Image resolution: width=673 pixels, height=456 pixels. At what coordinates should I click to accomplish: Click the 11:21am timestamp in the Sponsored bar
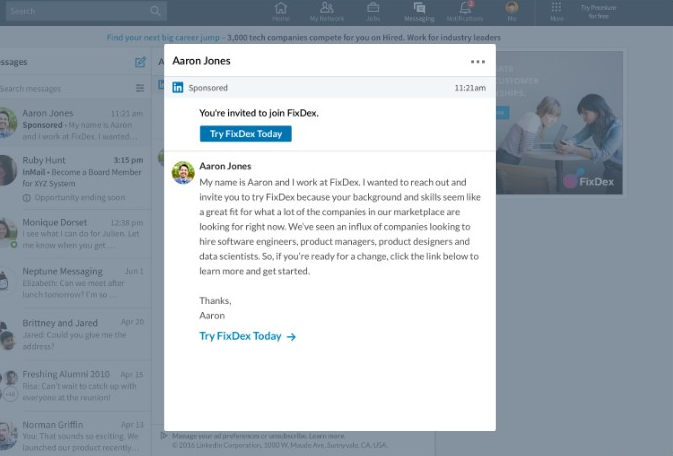click(470, 88)
